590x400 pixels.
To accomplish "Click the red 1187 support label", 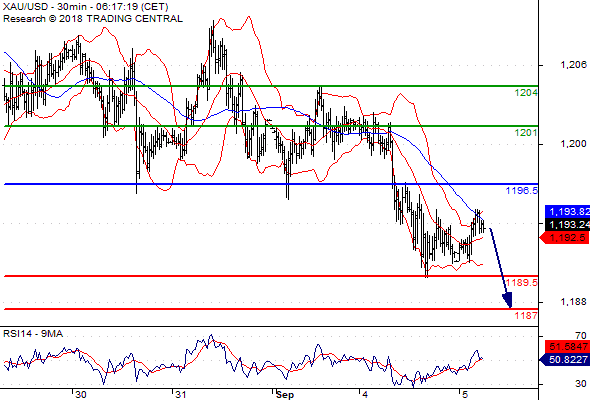I will 526,315.
